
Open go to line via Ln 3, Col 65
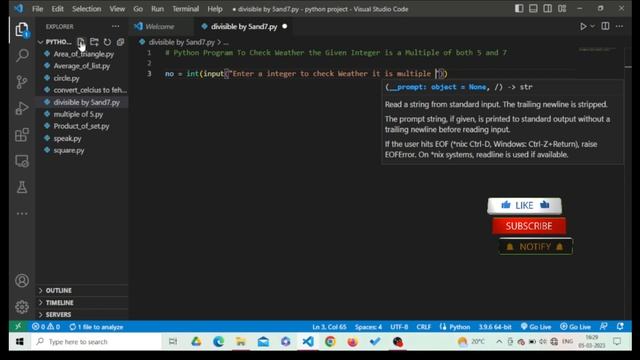329,327
